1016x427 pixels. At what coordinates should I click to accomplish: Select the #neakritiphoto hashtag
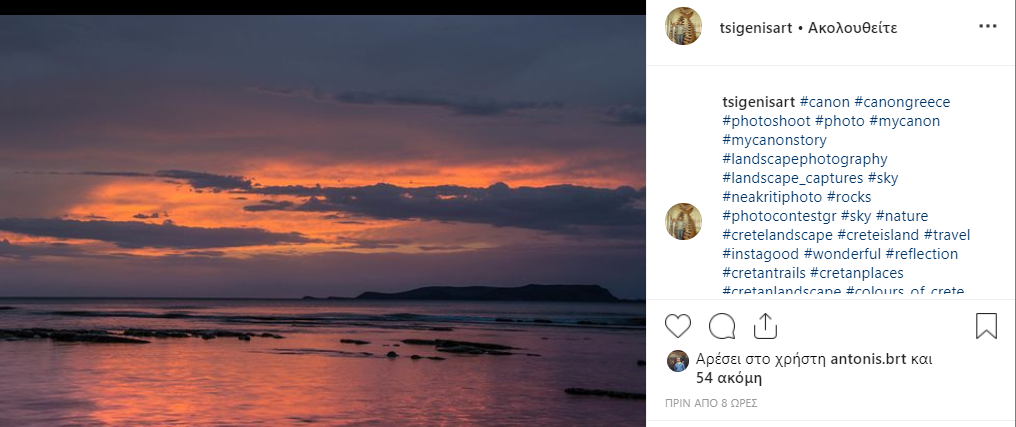pos(772,197)
